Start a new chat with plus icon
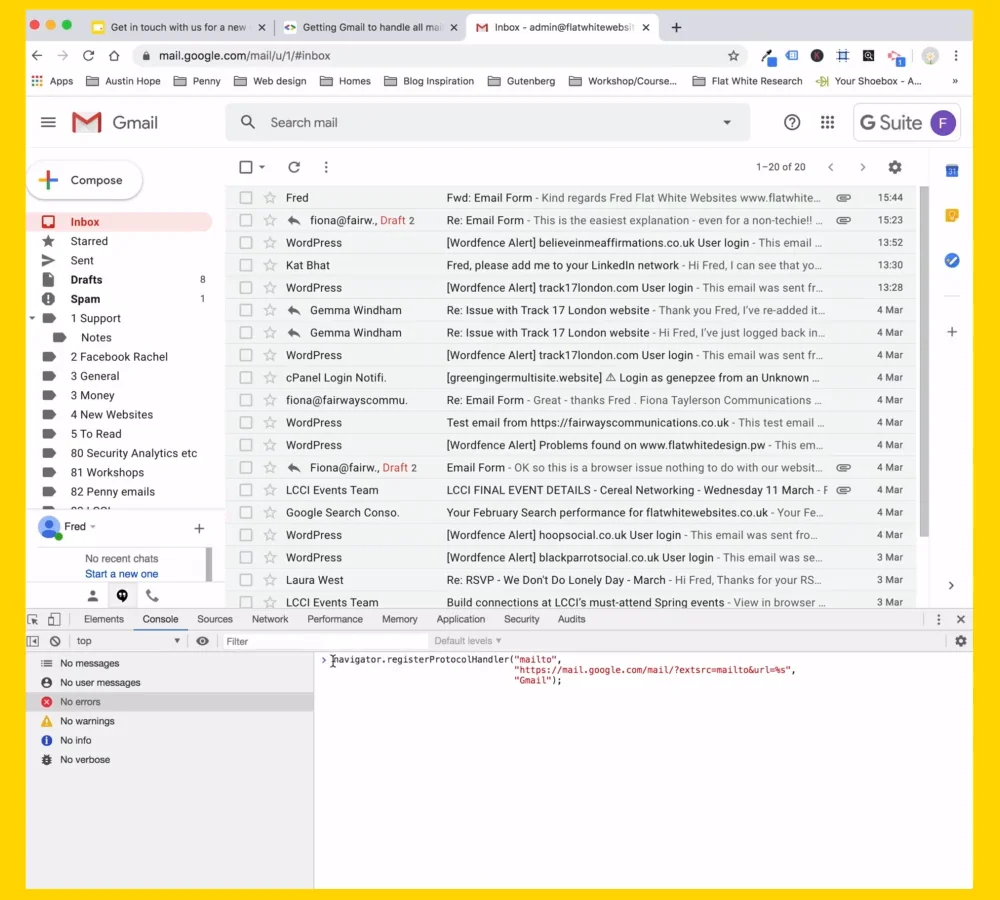This screenshot has height=900, width=1000. click(199, 528)
